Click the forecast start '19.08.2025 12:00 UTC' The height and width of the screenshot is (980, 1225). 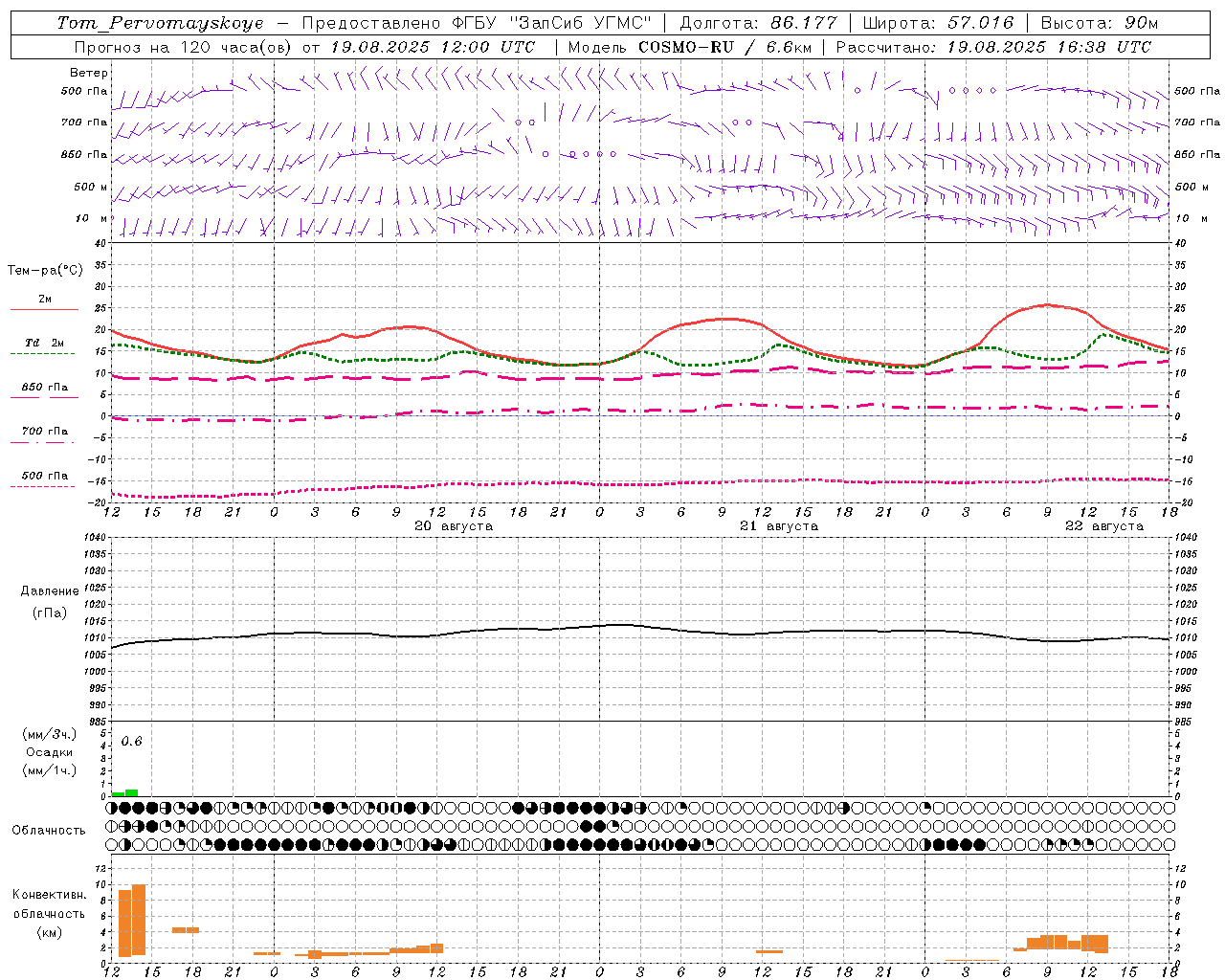click(433, 47)
